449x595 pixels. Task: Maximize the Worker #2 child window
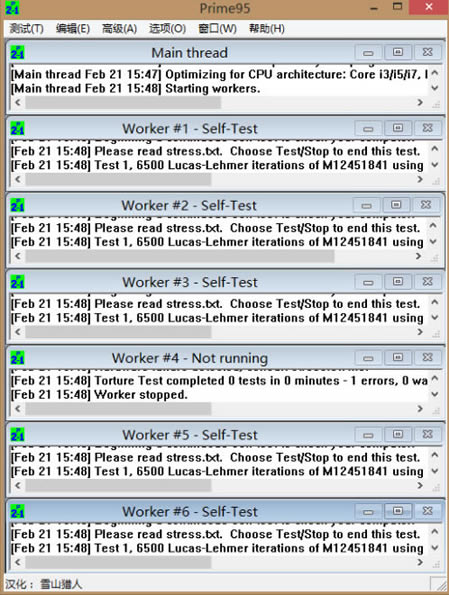(396, 205)
